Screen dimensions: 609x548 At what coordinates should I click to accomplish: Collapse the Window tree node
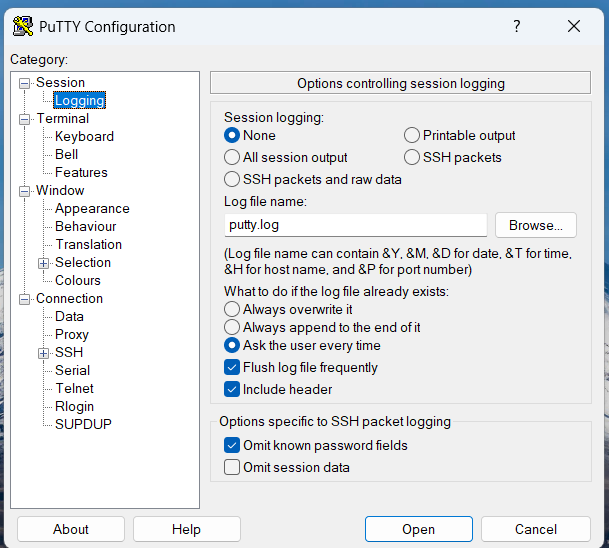point(24,191)
